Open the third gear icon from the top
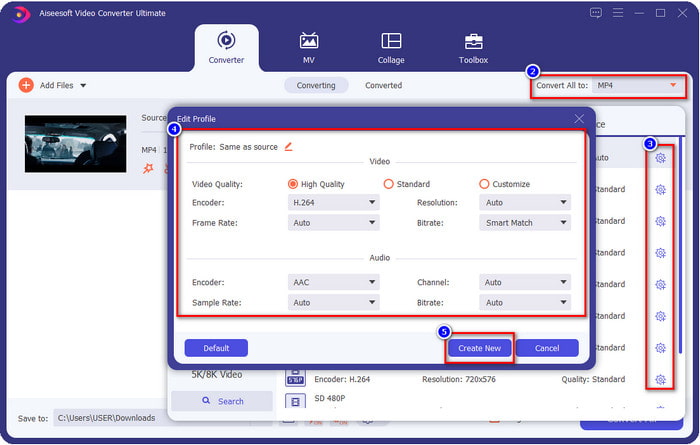This screenshot has height=445, width=700. pos(660,221)
